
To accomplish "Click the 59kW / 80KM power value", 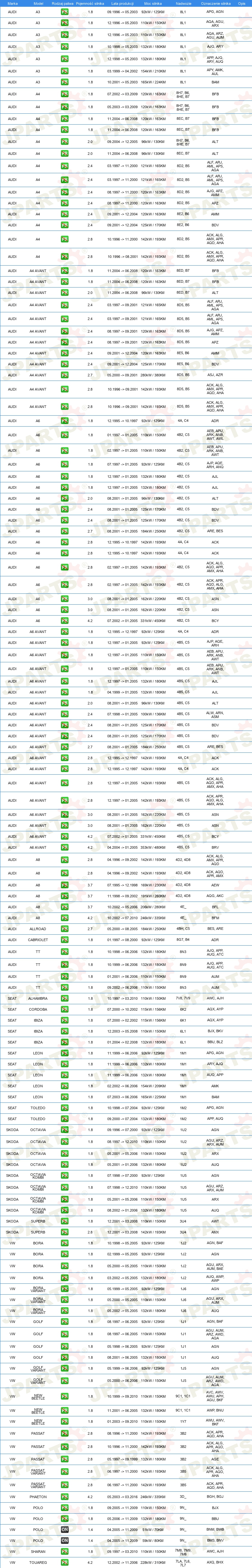I will point(153,1541).
